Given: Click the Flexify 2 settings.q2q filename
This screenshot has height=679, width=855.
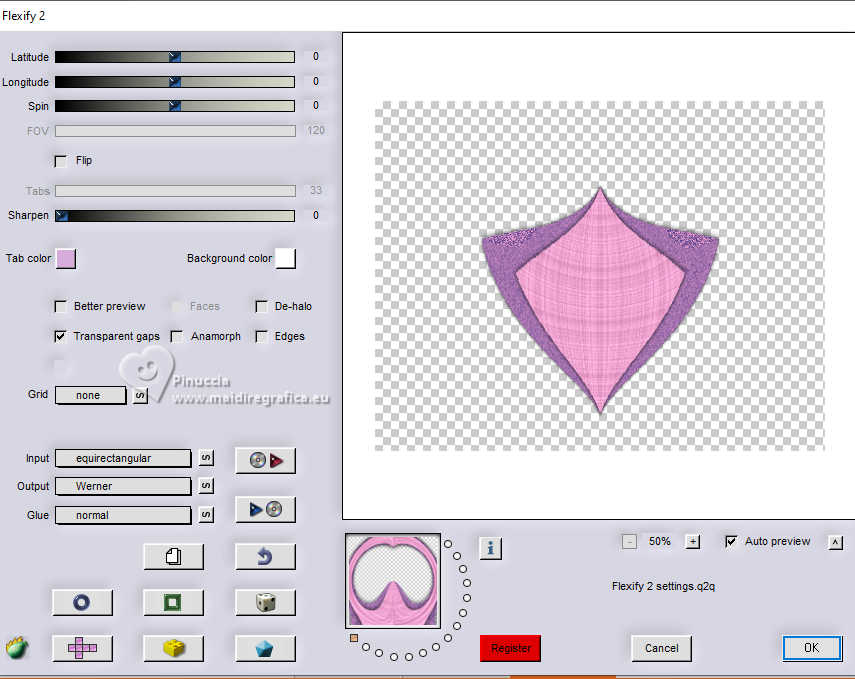Looking at the screenshot, I should click(663, 586).
